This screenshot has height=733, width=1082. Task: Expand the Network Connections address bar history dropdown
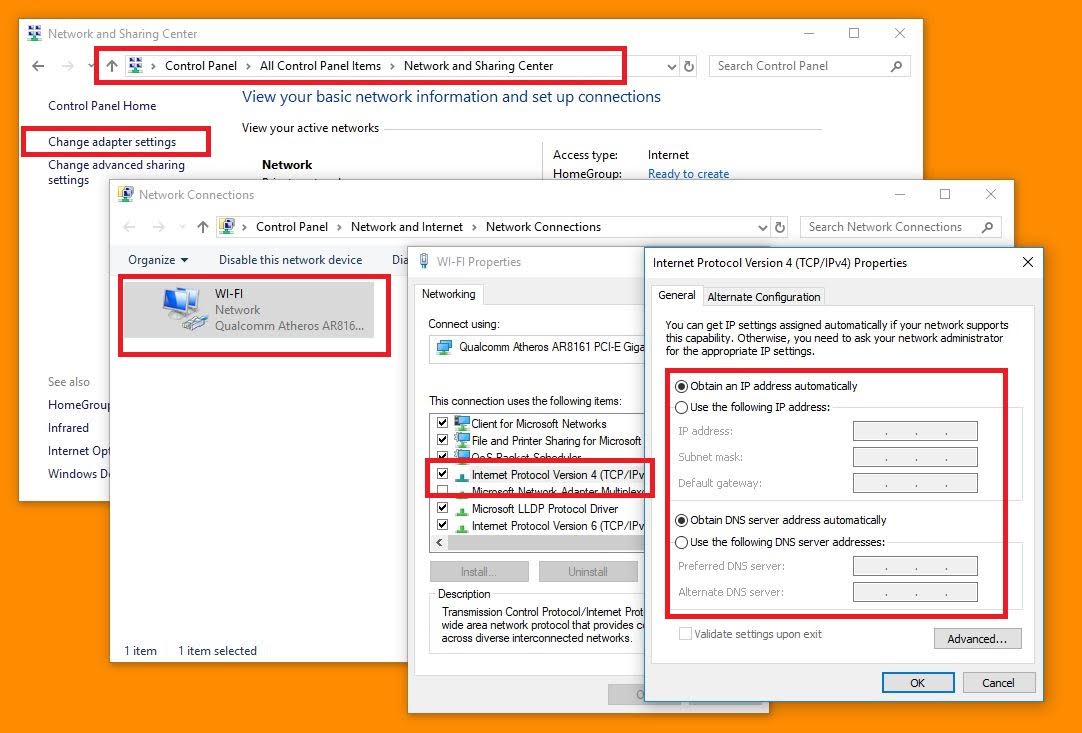coord(763,227)
